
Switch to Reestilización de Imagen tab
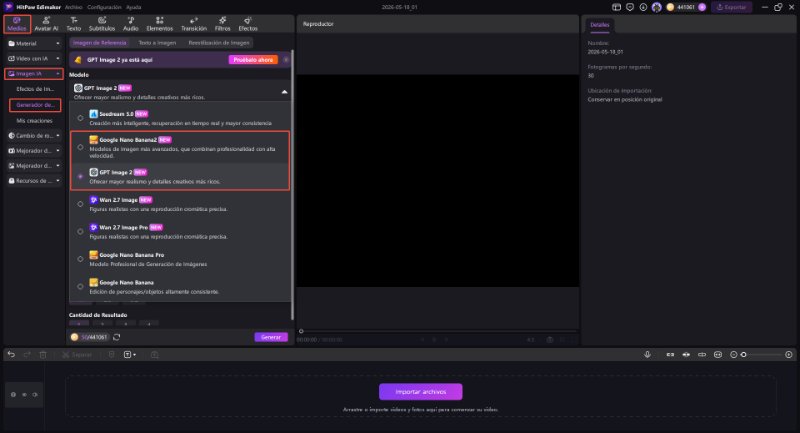(219, 43)
